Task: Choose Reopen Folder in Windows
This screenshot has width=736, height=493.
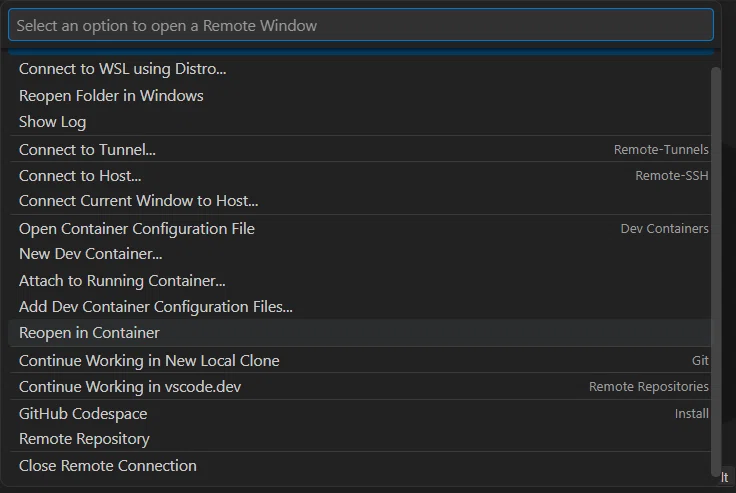Action: tap(360, 95)
